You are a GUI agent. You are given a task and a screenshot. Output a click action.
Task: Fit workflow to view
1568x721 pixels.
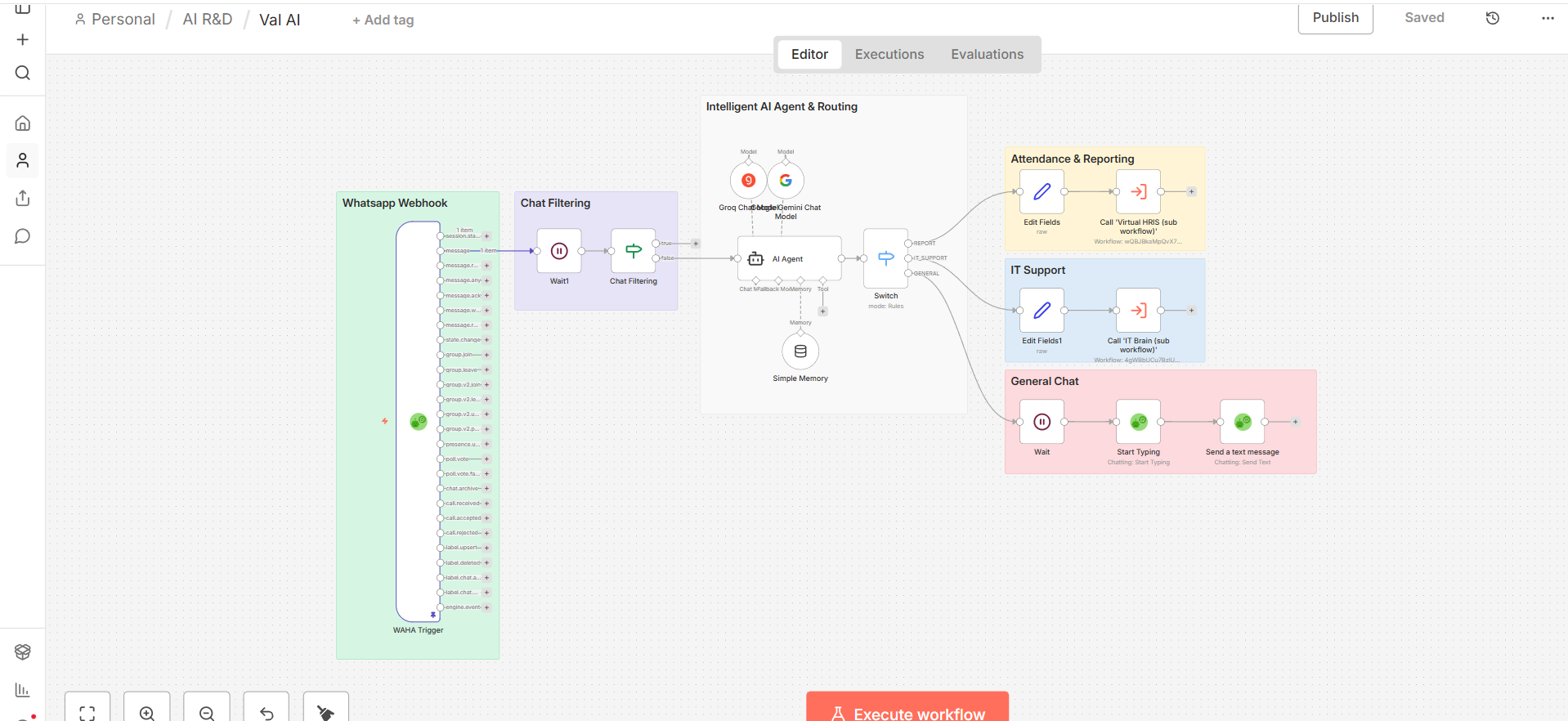point(87,712)
